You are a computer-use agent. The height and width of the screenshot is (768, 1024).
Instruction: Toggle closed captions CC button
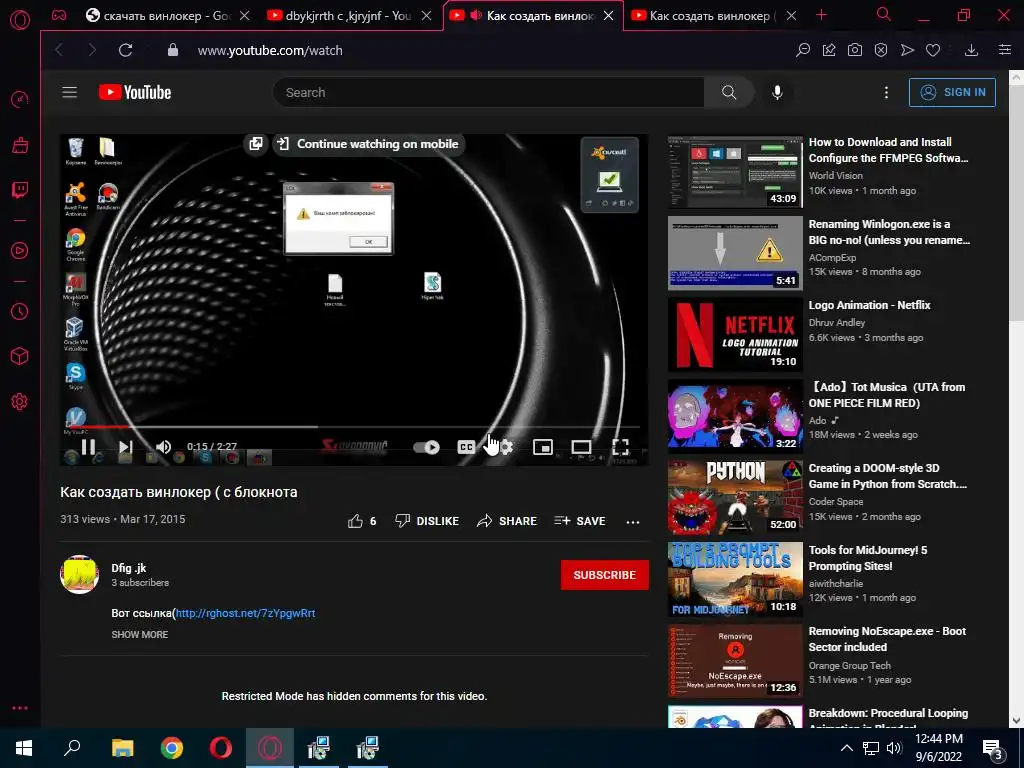coord(466,447)
